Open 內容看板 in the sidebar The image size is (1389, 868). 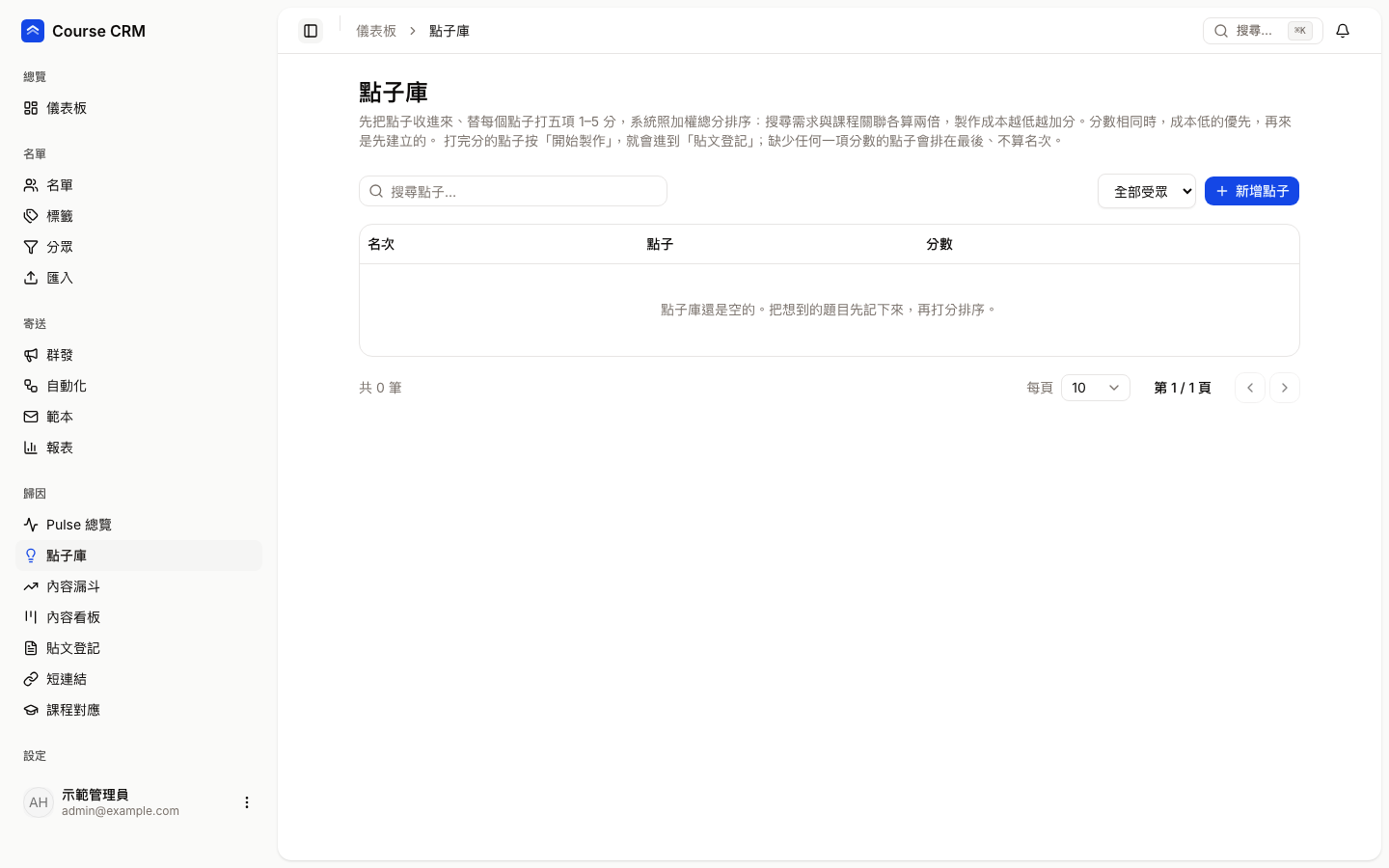[139, 617]
